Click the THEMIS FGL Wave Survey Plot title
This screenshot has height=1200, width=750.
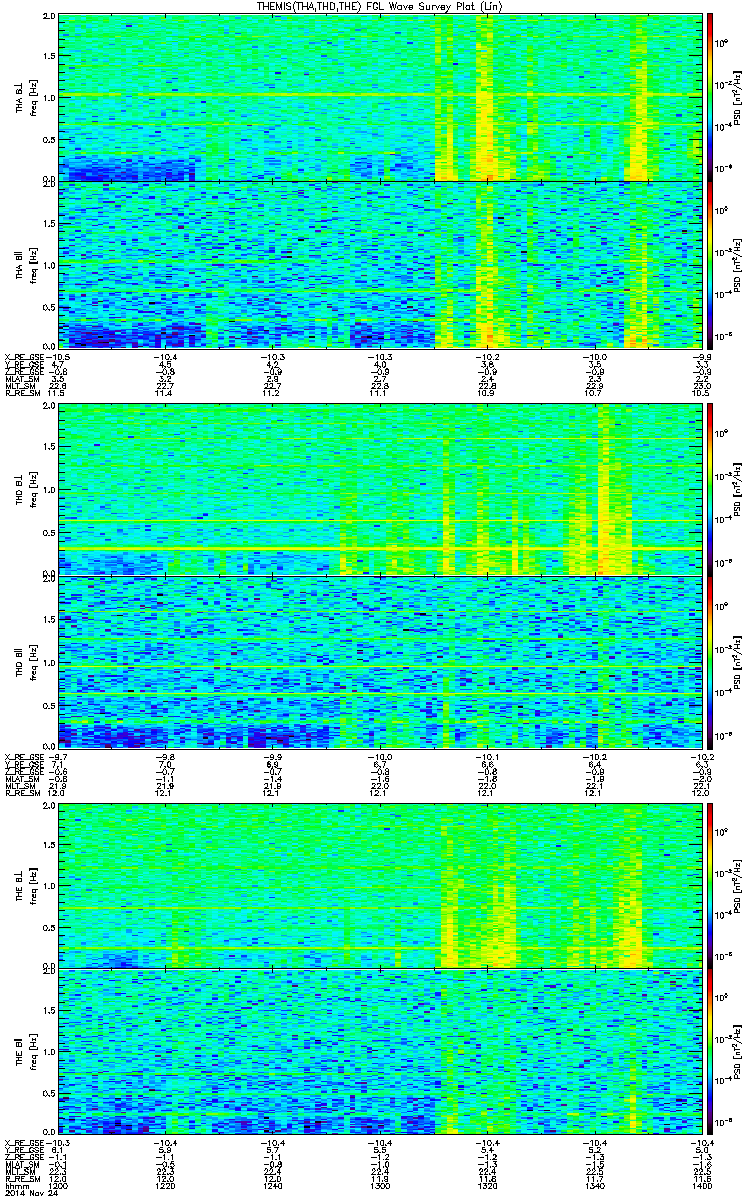pyautogui.click(x=379, y=7)
